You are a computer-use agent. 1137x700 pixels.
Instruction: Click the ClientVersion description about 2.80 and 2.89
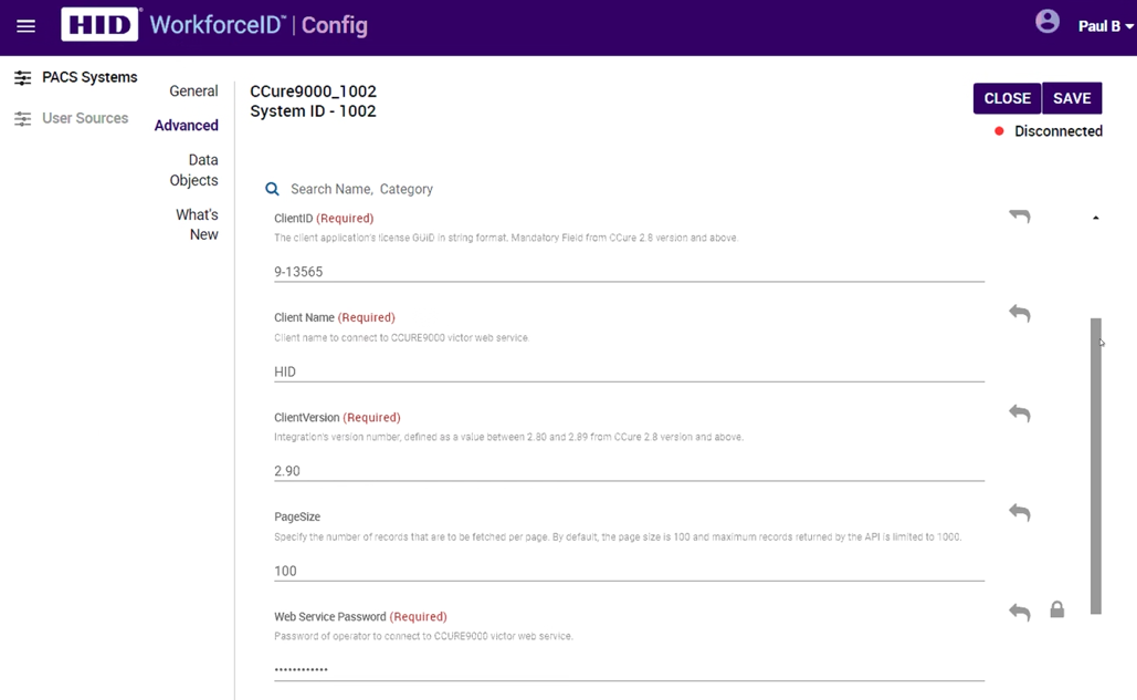click(x=508, y=437)
